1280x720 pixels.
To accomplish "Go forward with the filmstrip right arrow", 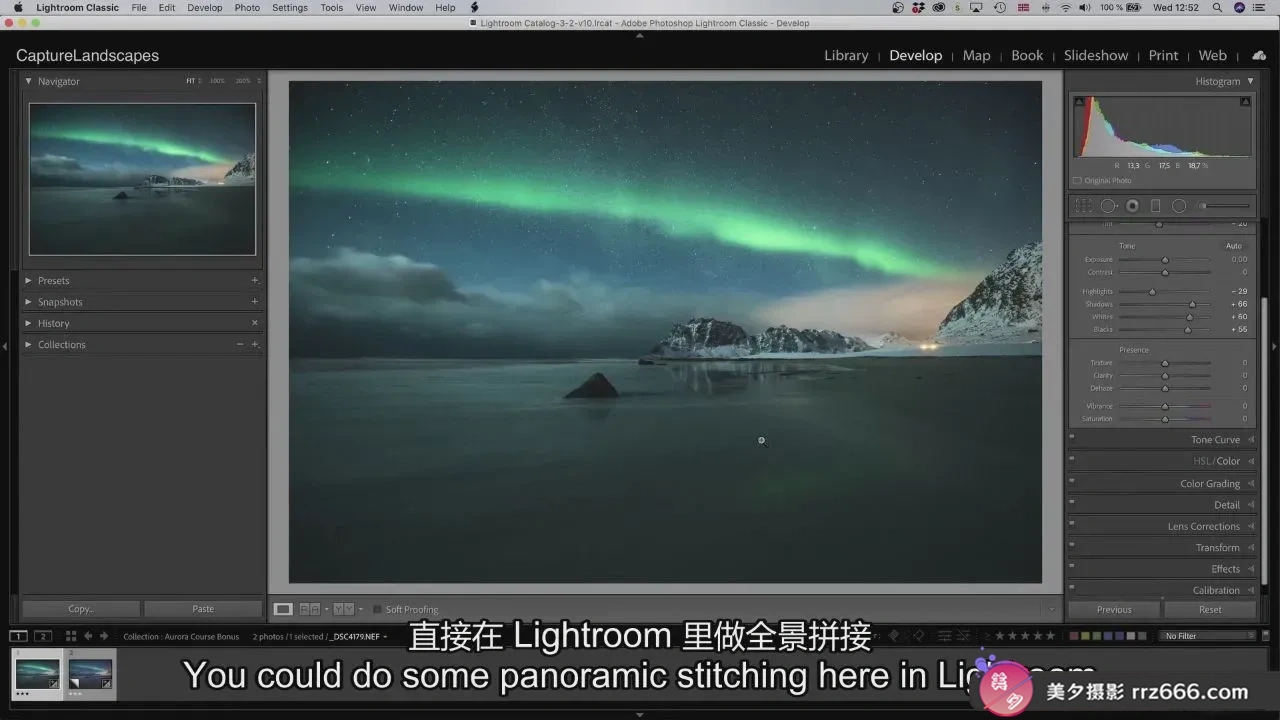I will (103, 636).
